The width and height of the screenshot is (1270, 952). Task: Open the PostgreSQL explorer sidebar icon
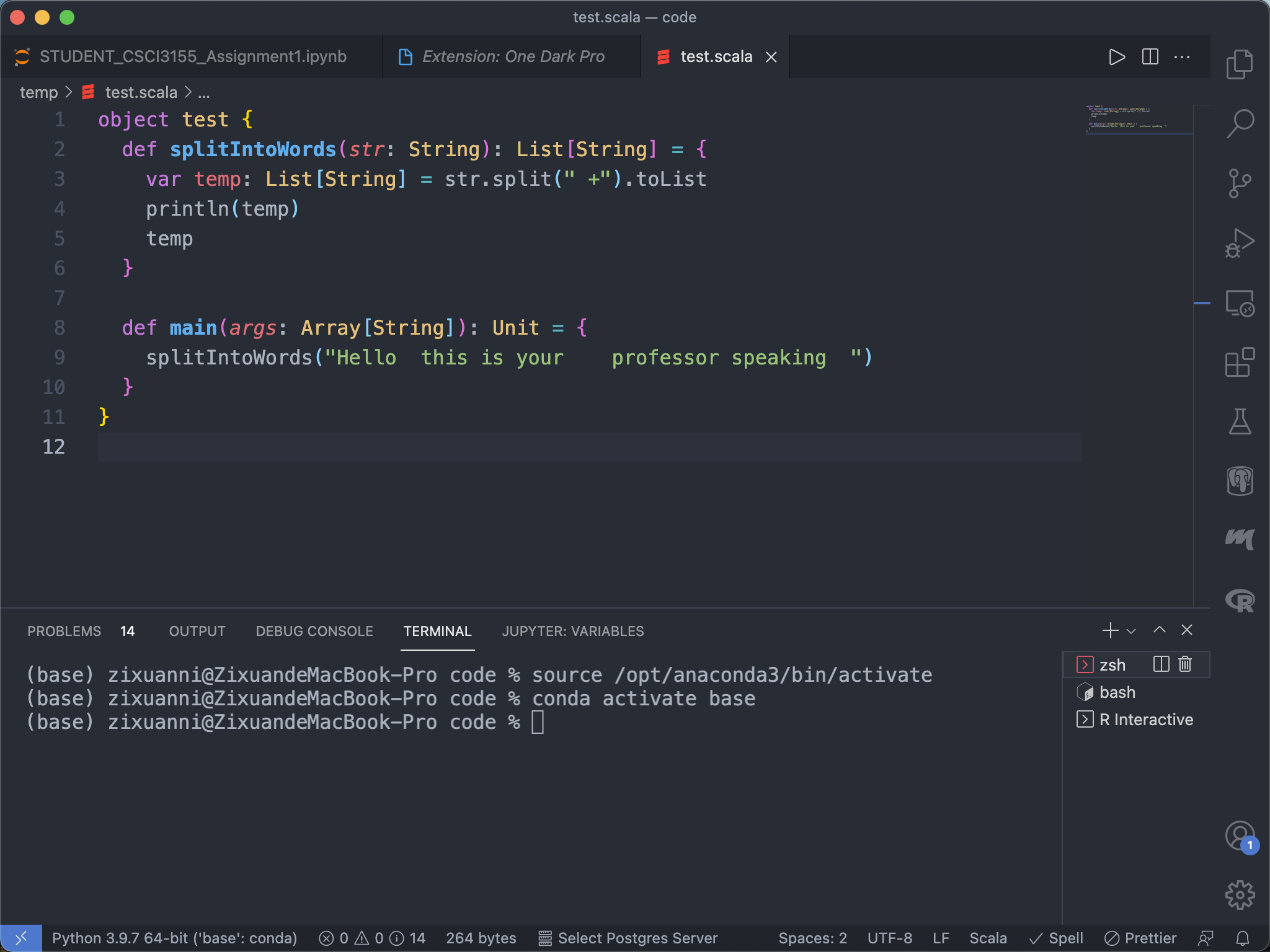pyautogui.click(x=1240, y=480)
